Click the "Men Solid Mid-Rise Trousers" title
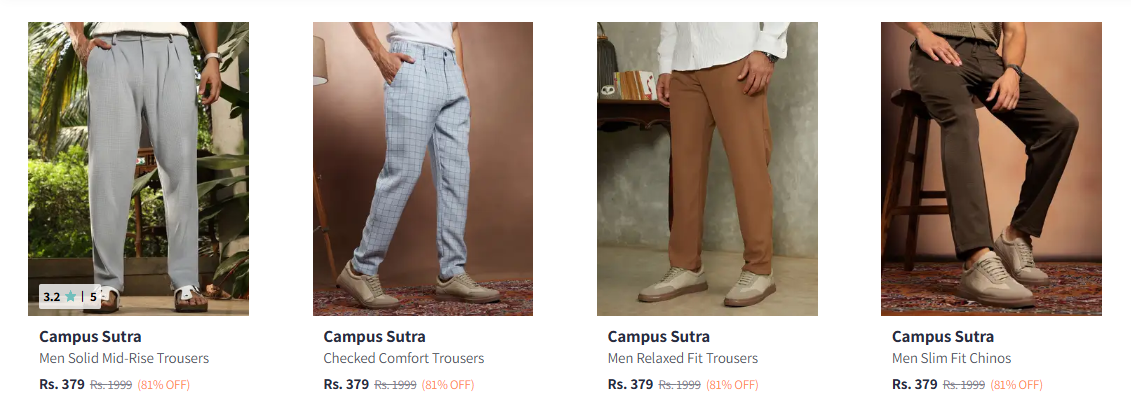1131x419 pixels. (x=124, y=358)
